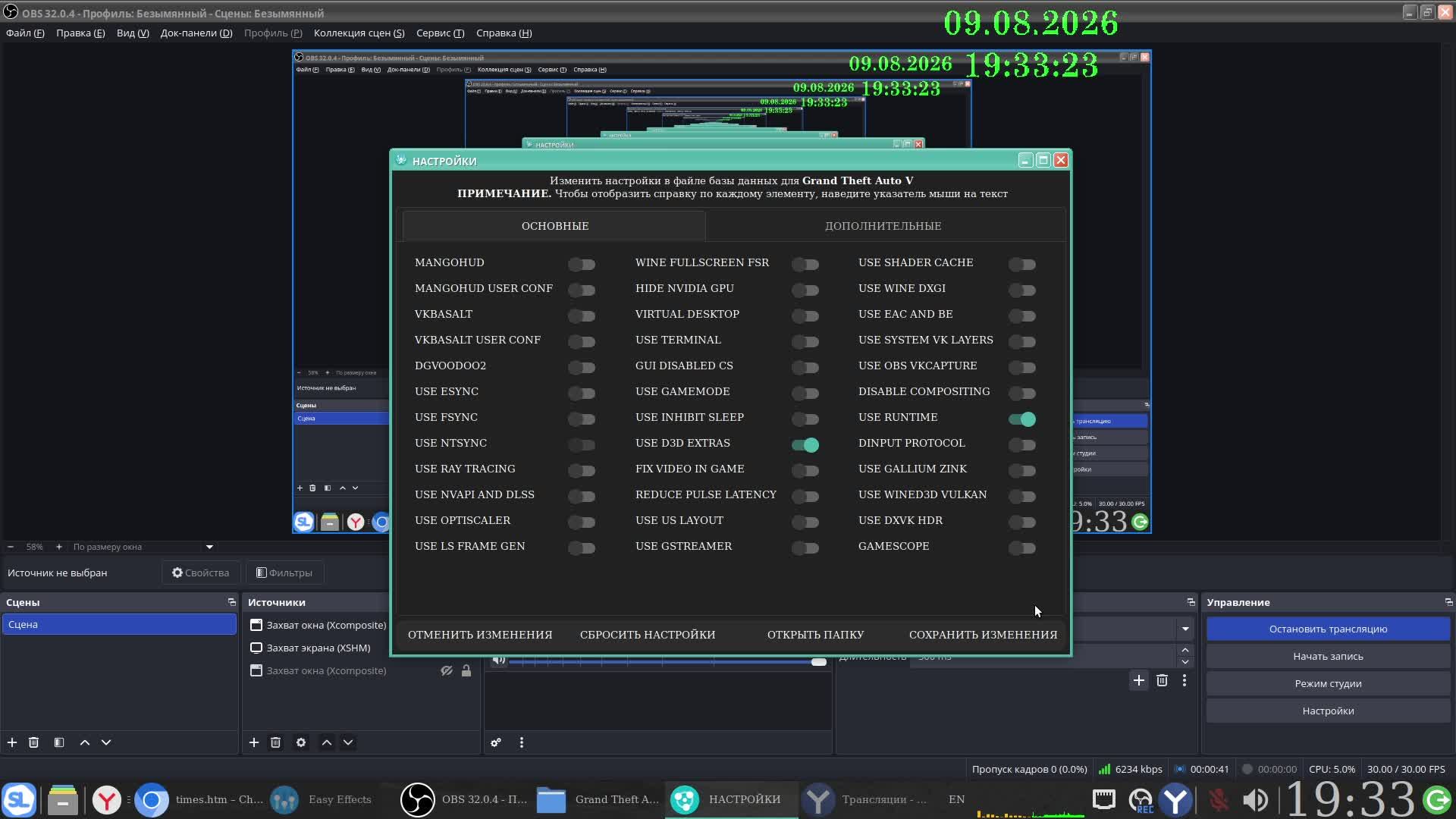Open the Правка menu

pyautogui.click(x=80, y=33)
